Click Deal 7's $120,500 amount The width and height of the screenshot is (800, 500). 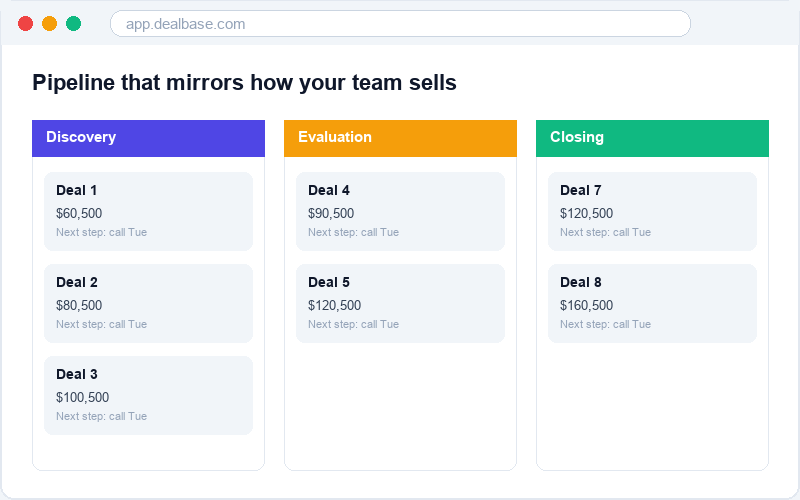point(587,213)
